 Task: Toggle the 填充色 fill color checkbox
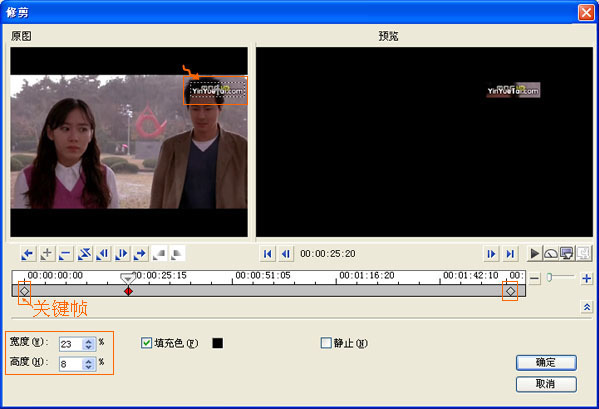146,343
